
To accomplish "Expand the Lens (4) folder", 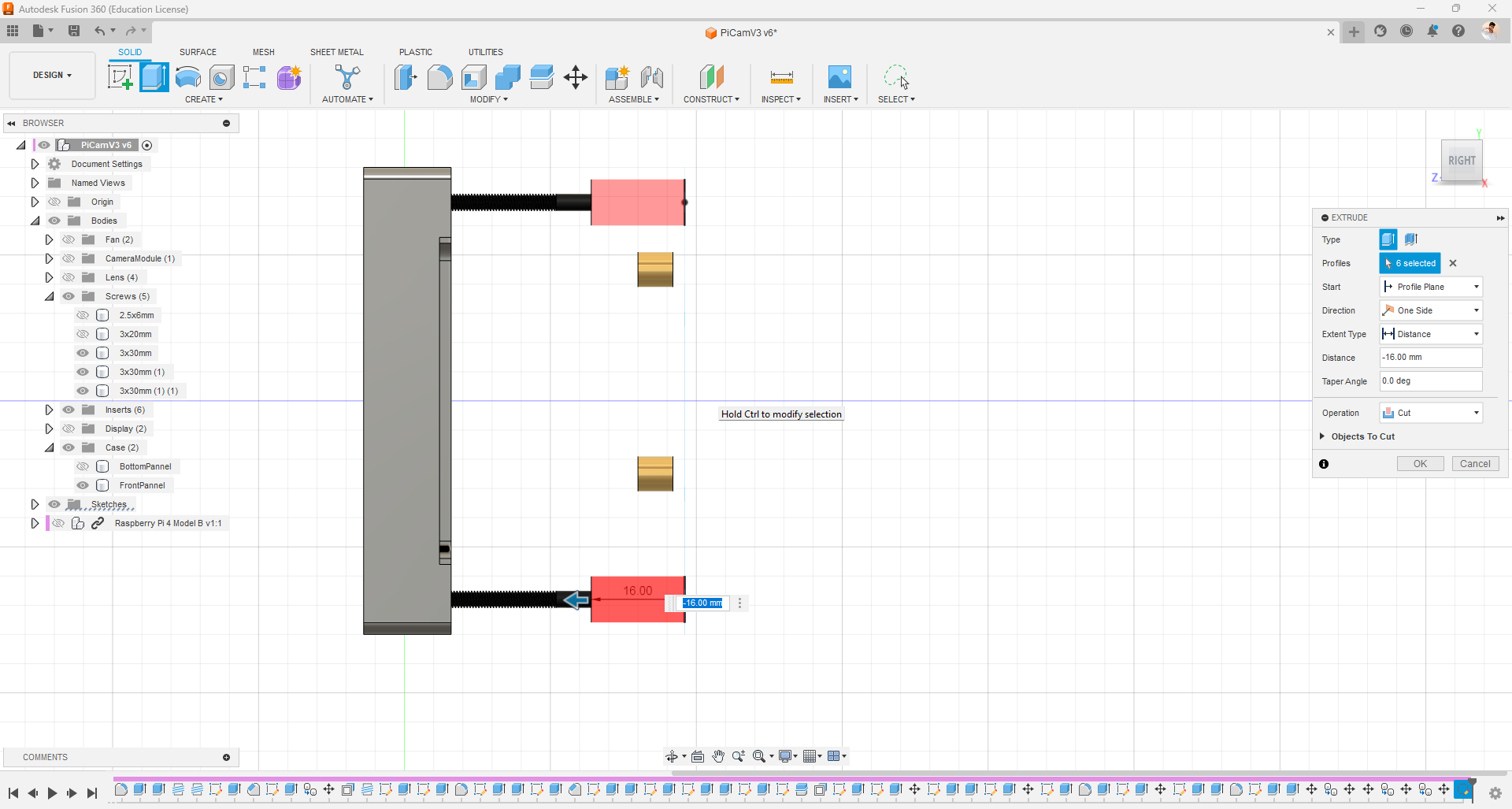I will (x=49, y=277).
